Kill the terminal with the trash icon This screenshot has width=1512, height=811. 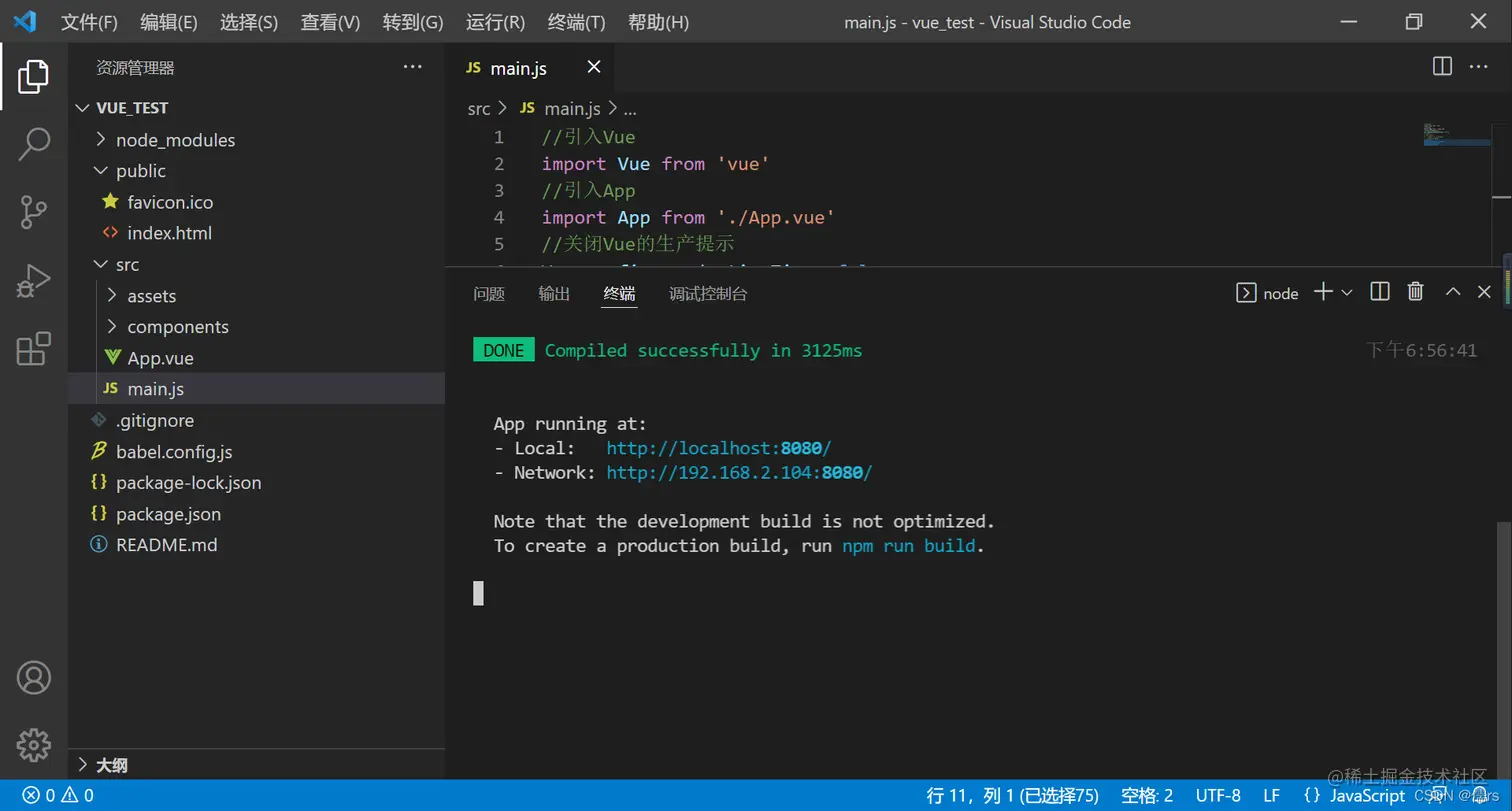pos(1415,291)
